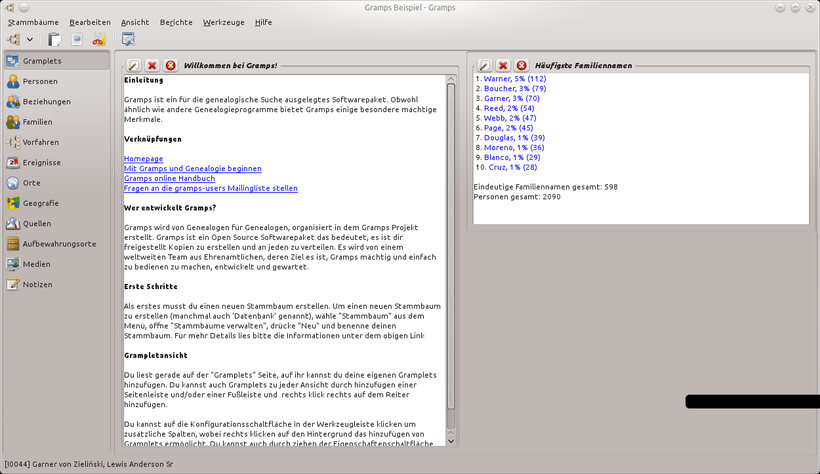Click the reports toolbar icon
The height and width of the screenshot is (474, 820).
click(x=77, y=39)
